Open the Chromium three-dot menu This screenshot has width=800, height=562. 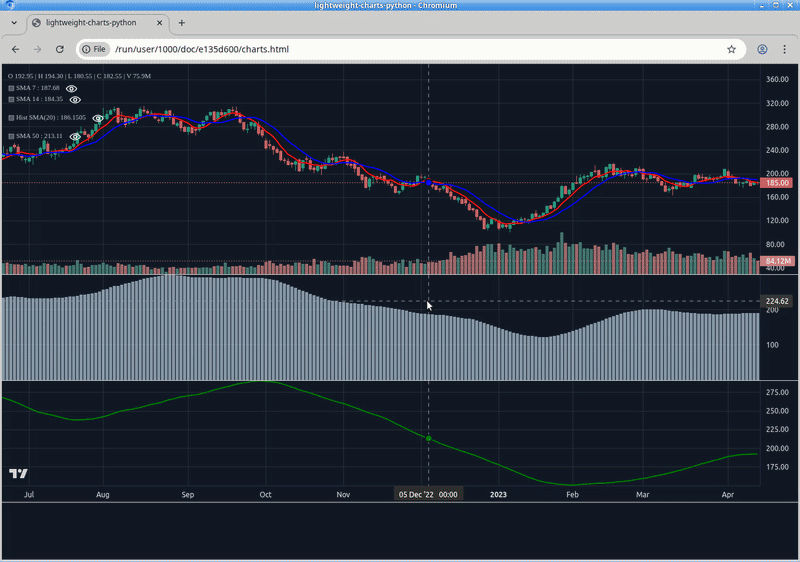(x=784, y=49)
